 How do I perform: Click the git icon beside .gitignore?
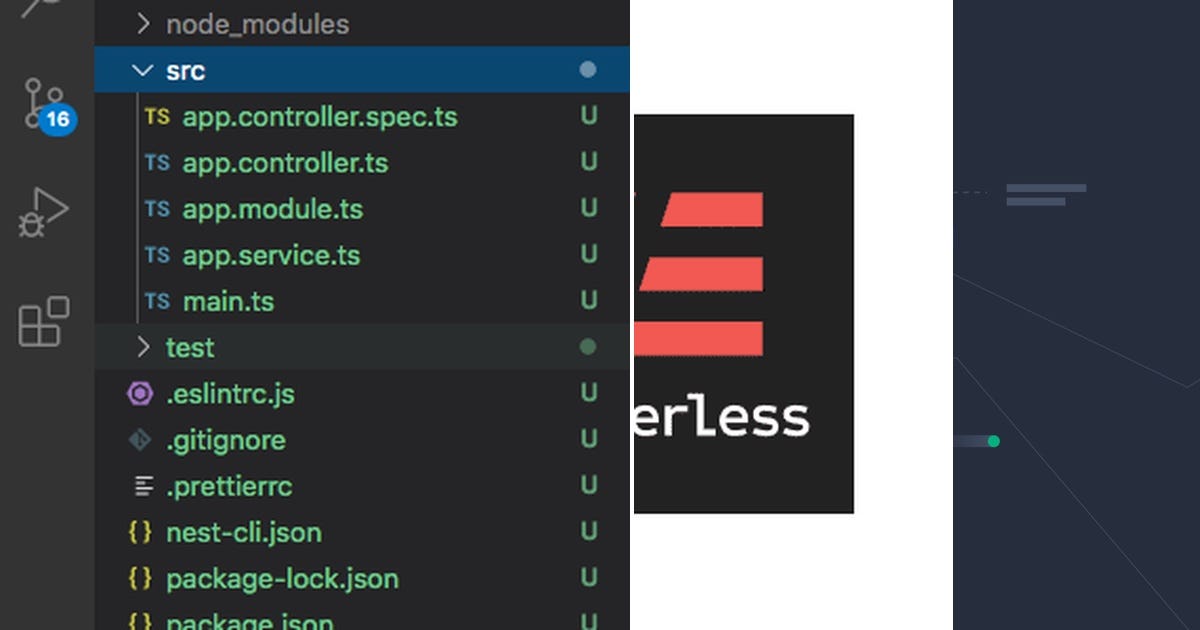tap(137, 440)
